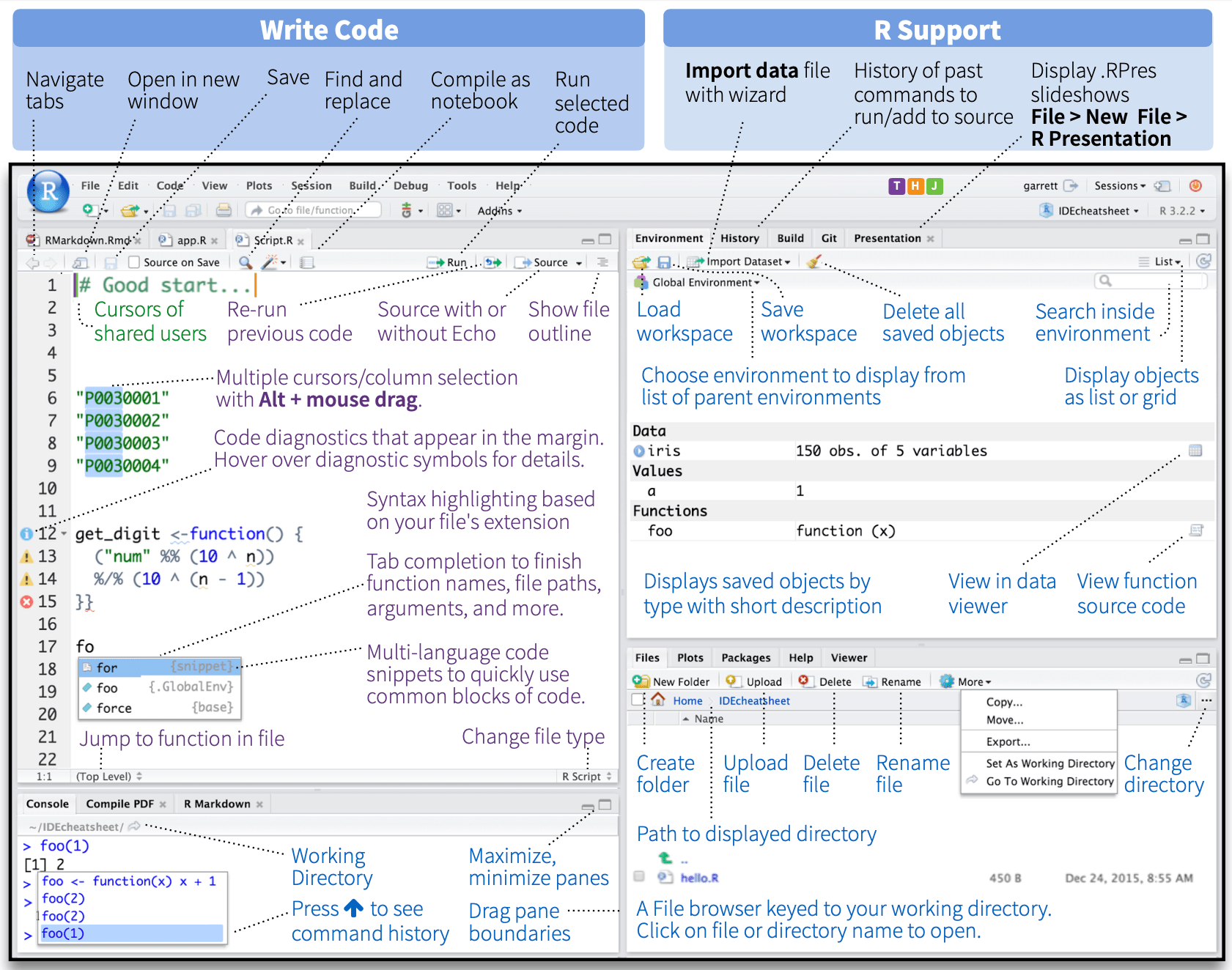The width and height of the screenshot is (1232, 970).
Task: Open iris in the data viewer grid icon
Action: tap(1195, 451)
